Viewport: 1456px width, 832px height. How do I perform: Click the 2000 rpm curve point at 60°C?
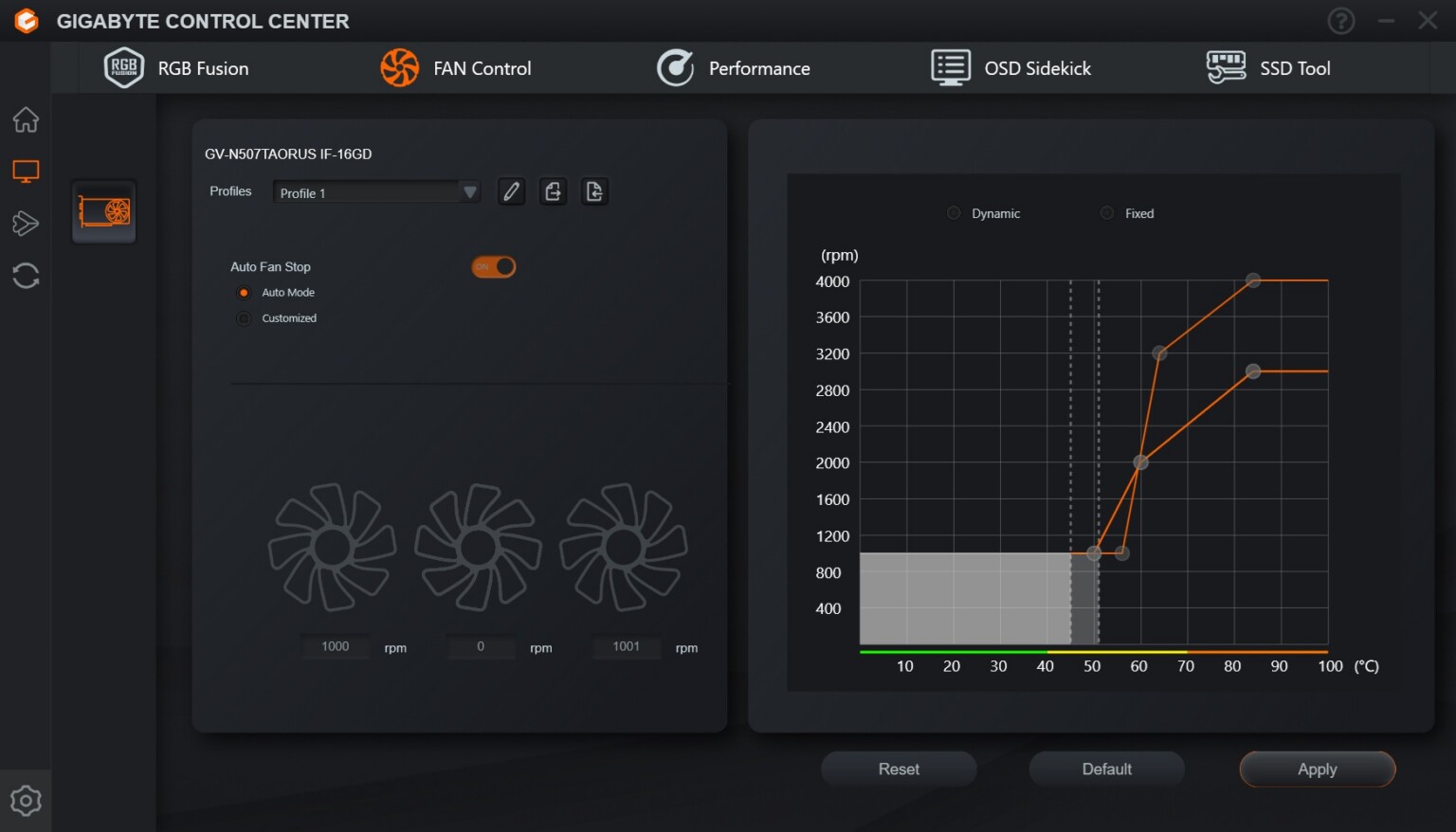1140,462
